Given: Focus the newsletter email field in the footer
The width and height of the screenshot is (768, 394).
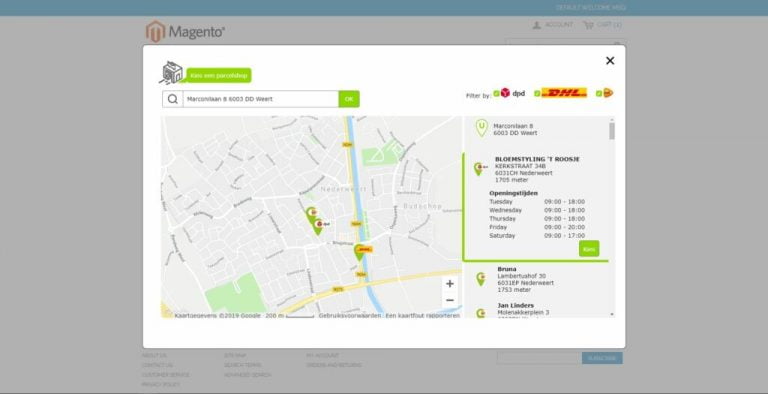Looking at the screenshot, I should (539, 358).
